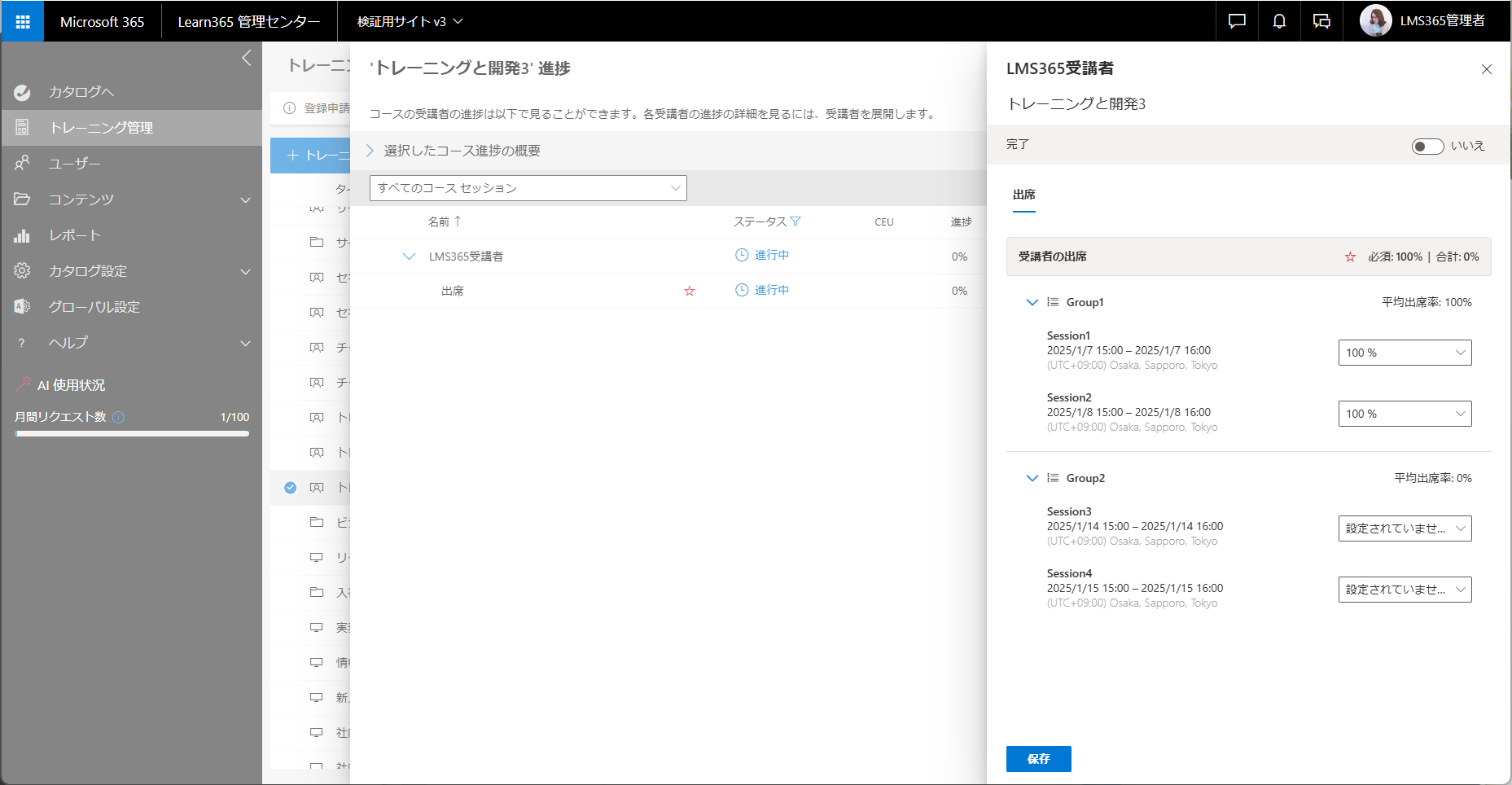Viewport: 1512px width, 785px height.
Task: Click the 月間リクエスト数 progress bar
Action: coord(132,434)
